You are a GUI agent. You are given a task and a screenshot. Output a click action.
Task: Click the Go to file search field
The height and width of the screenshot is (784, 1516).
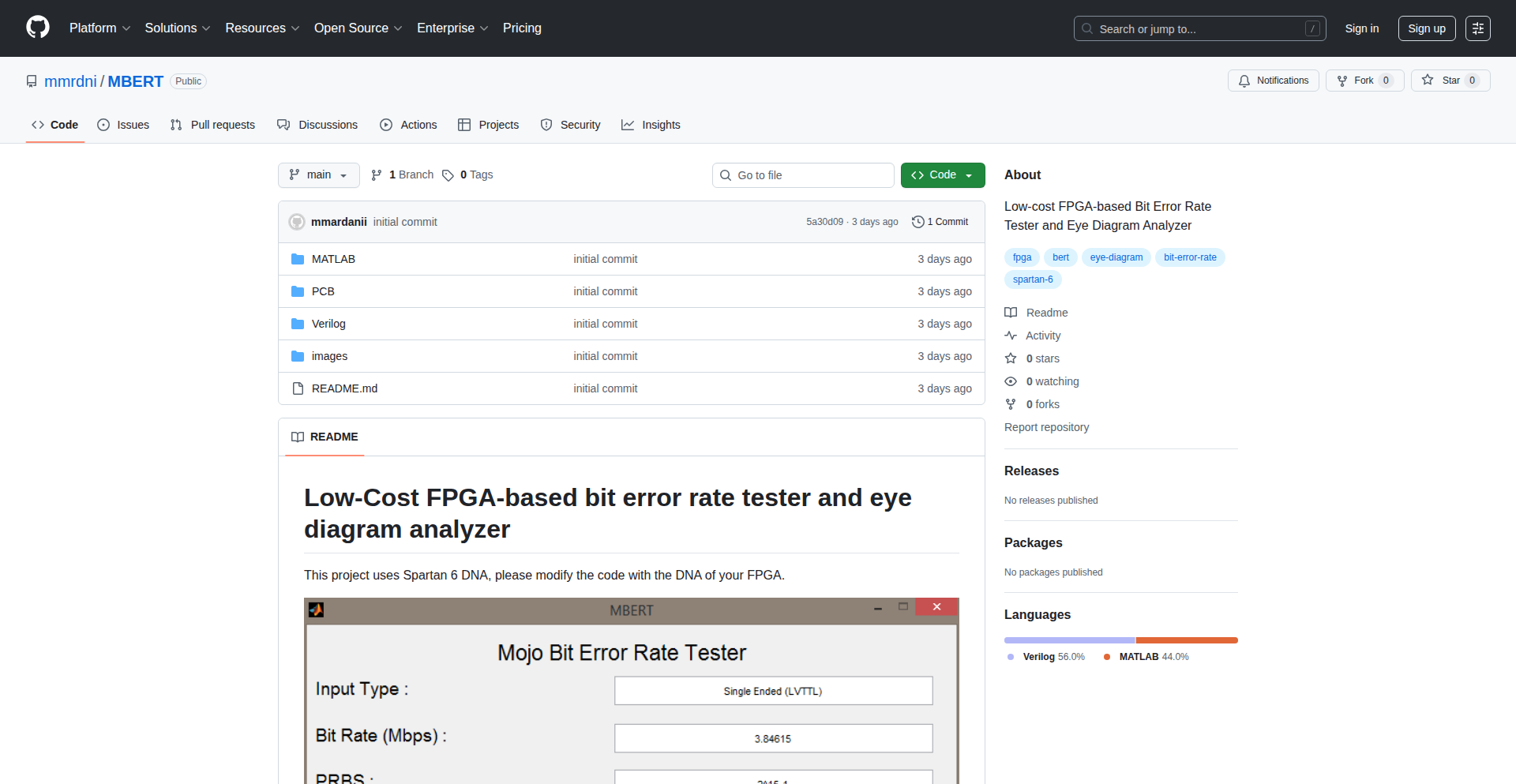pos(803,175)
